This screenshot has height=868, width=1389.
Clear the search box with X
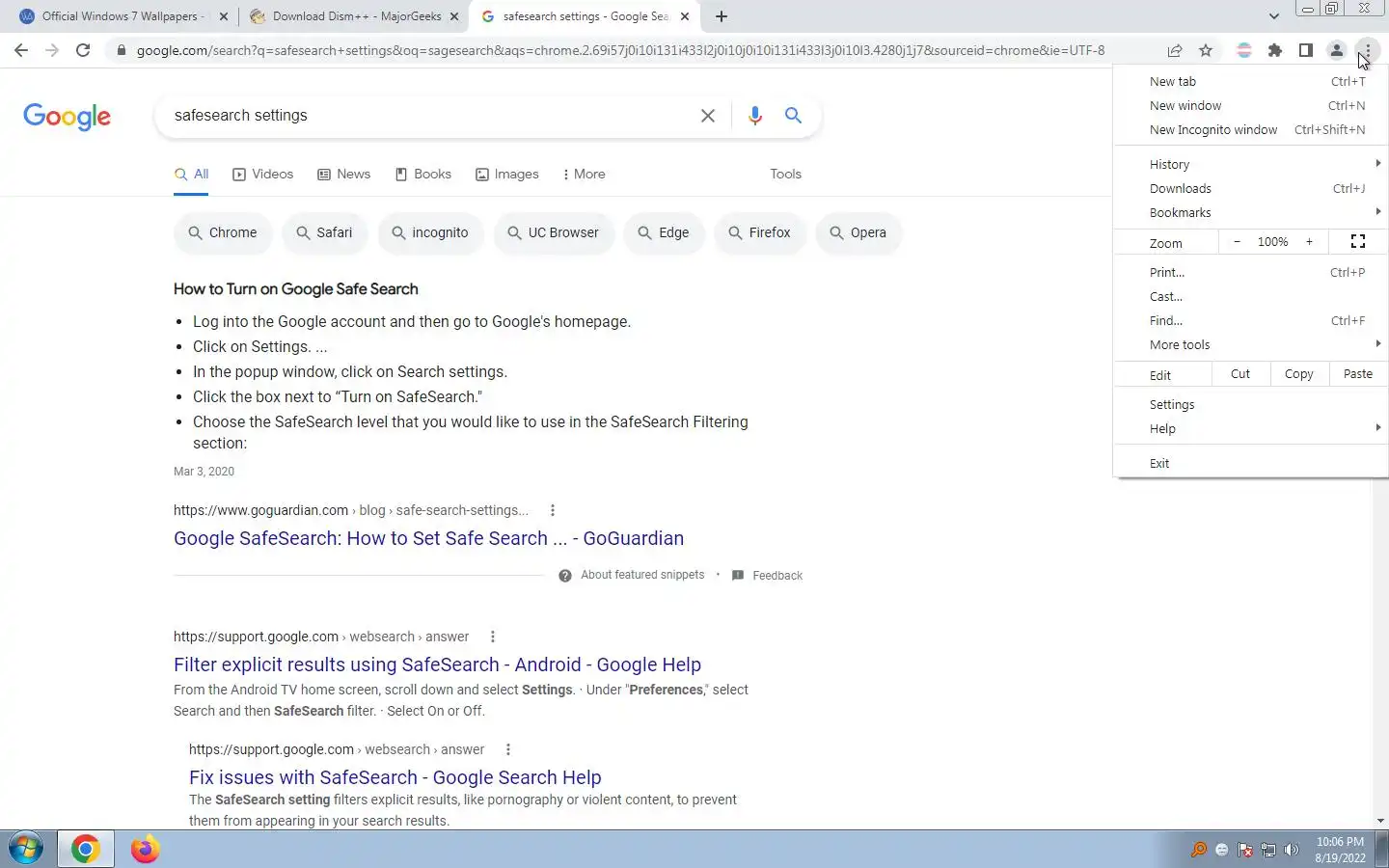708,116
